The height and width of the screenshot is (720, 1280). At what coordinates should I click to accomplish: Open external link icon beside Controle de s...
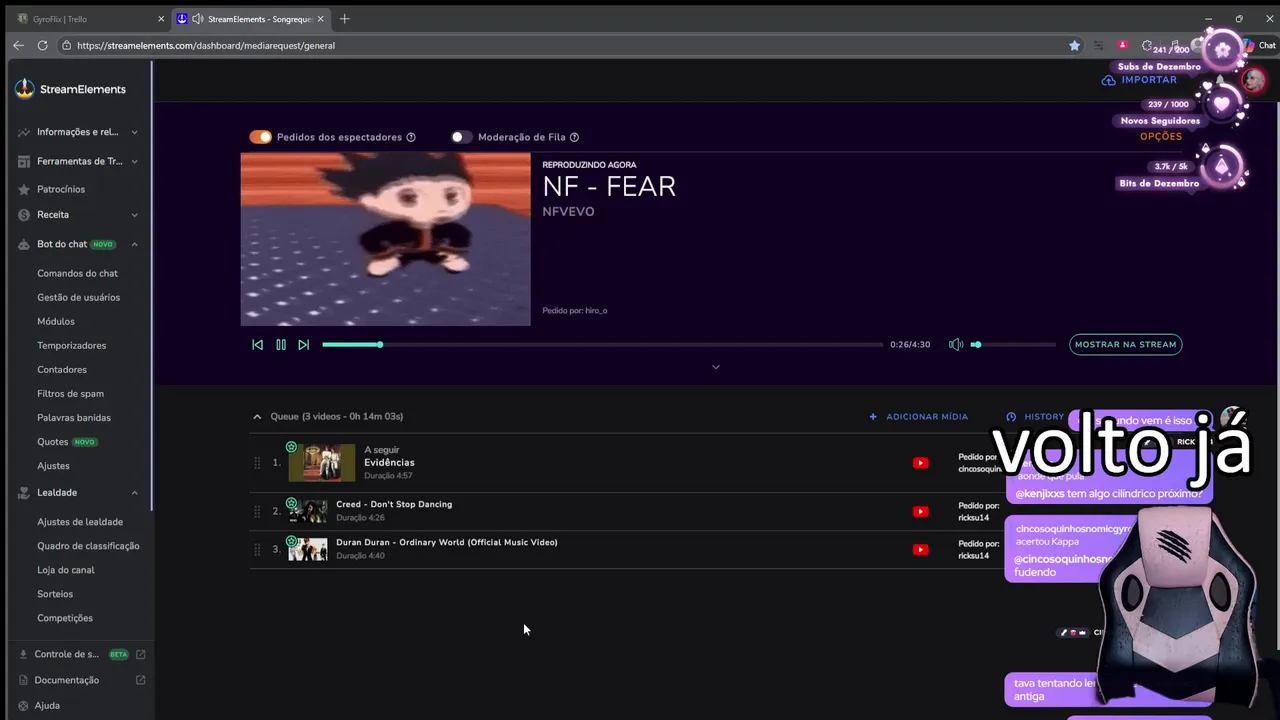click(141, 654)
